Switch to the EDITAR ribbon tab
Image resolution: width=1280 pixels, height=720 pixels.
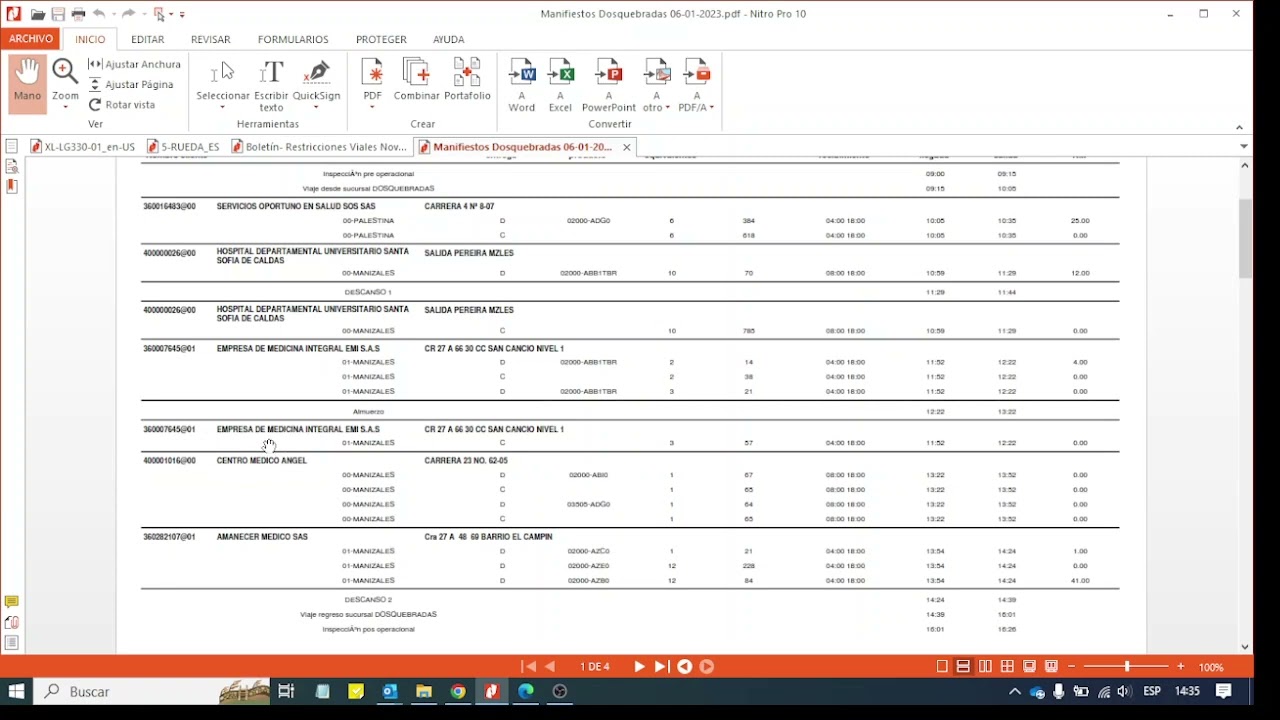coord(147,39)
